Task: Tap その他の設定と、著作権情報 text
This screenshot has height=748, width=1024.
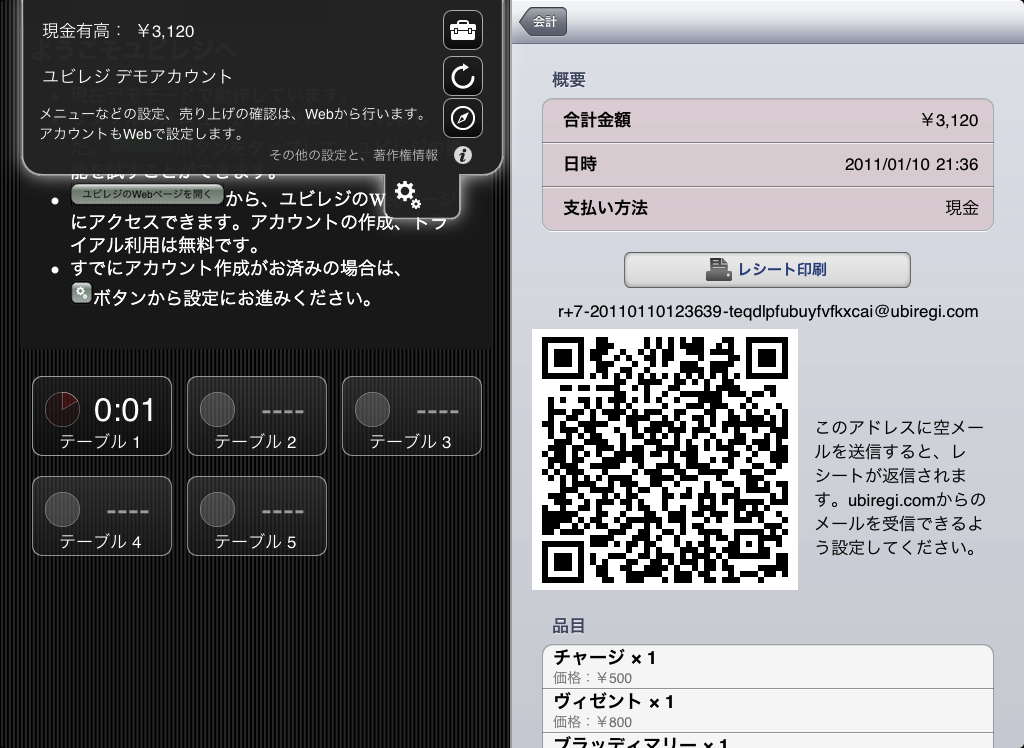Action: (354, 155)
